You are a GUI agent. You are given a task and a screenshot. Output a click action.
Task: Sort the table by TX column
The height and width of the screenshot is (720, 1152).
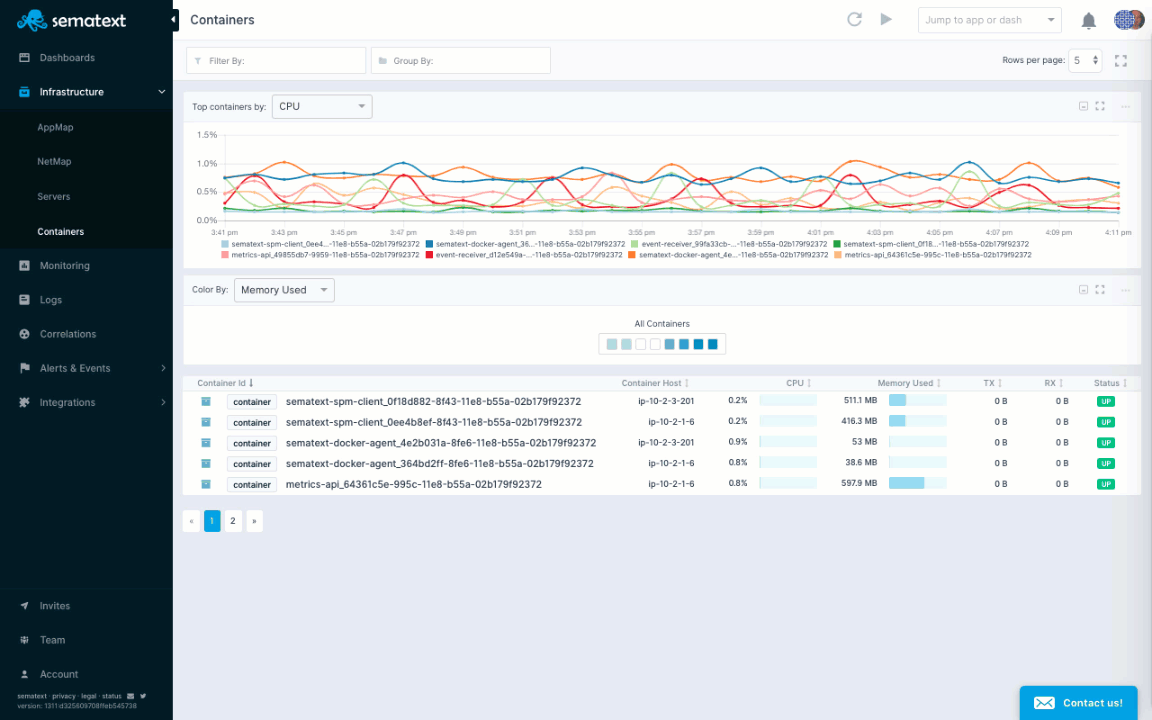pyautogui.click(x=993, y=383)
